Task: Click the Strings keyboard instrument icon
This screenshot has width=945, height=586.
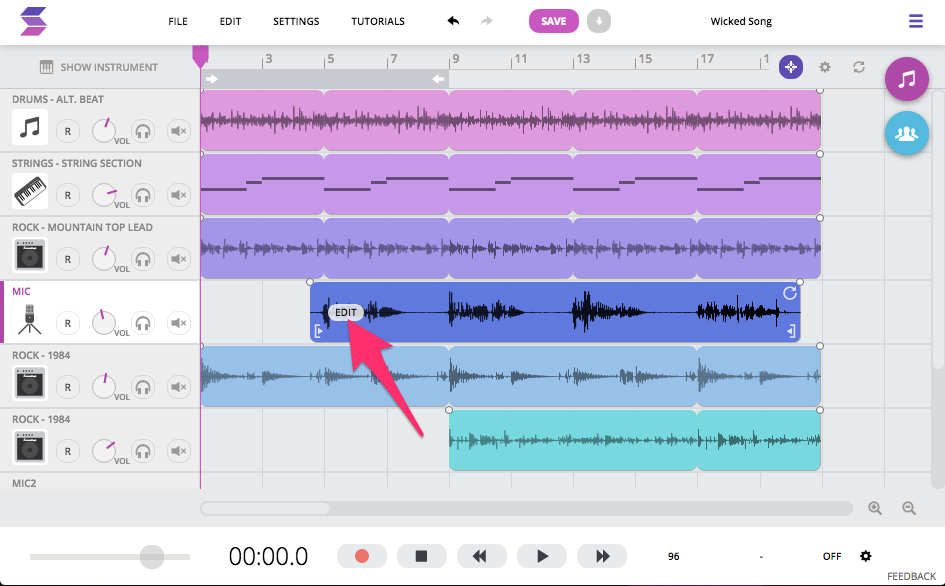Action: 30,191
